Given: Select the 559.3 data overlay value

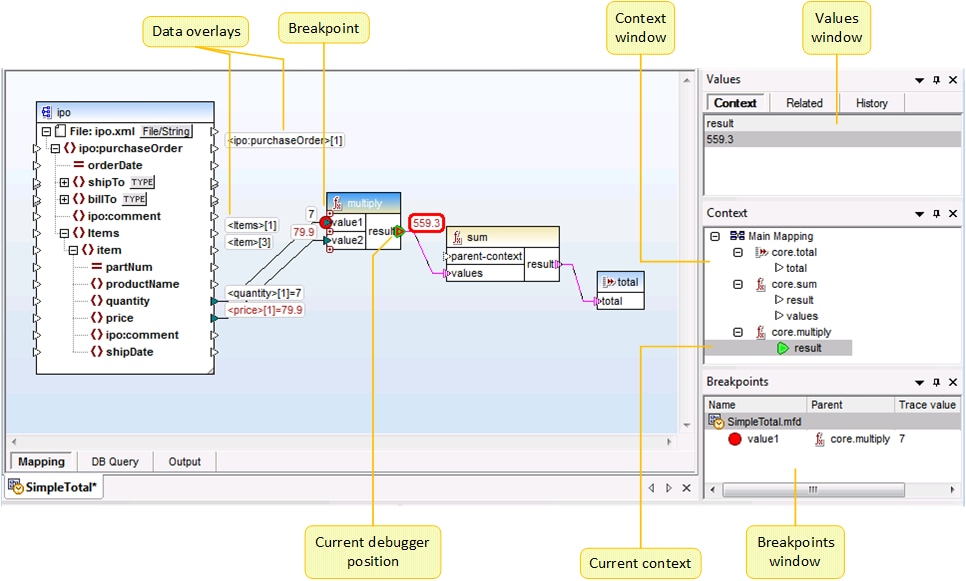Looking at the screenshot, I should [426, 223].
